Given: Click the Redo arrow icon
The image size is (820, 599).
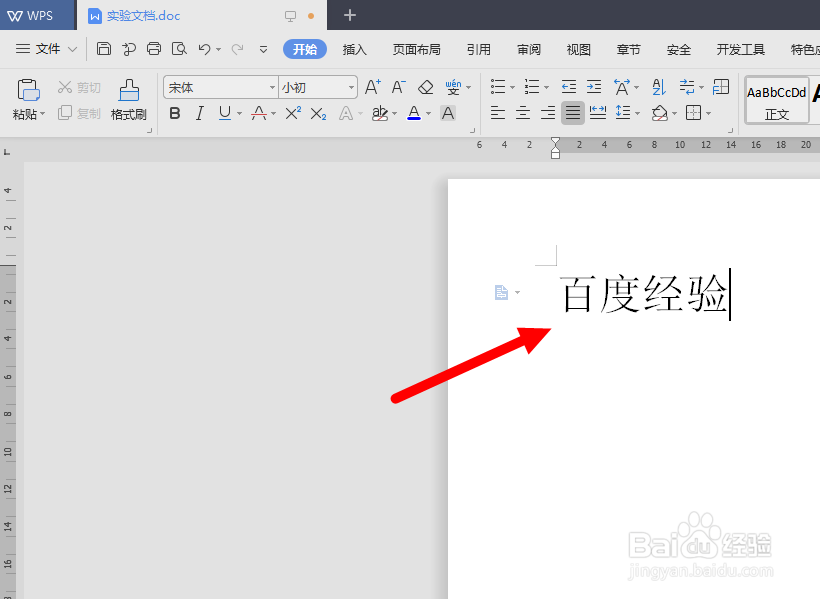Looking at the screenshot, I should pyautogui.click(x=237, y=49).
